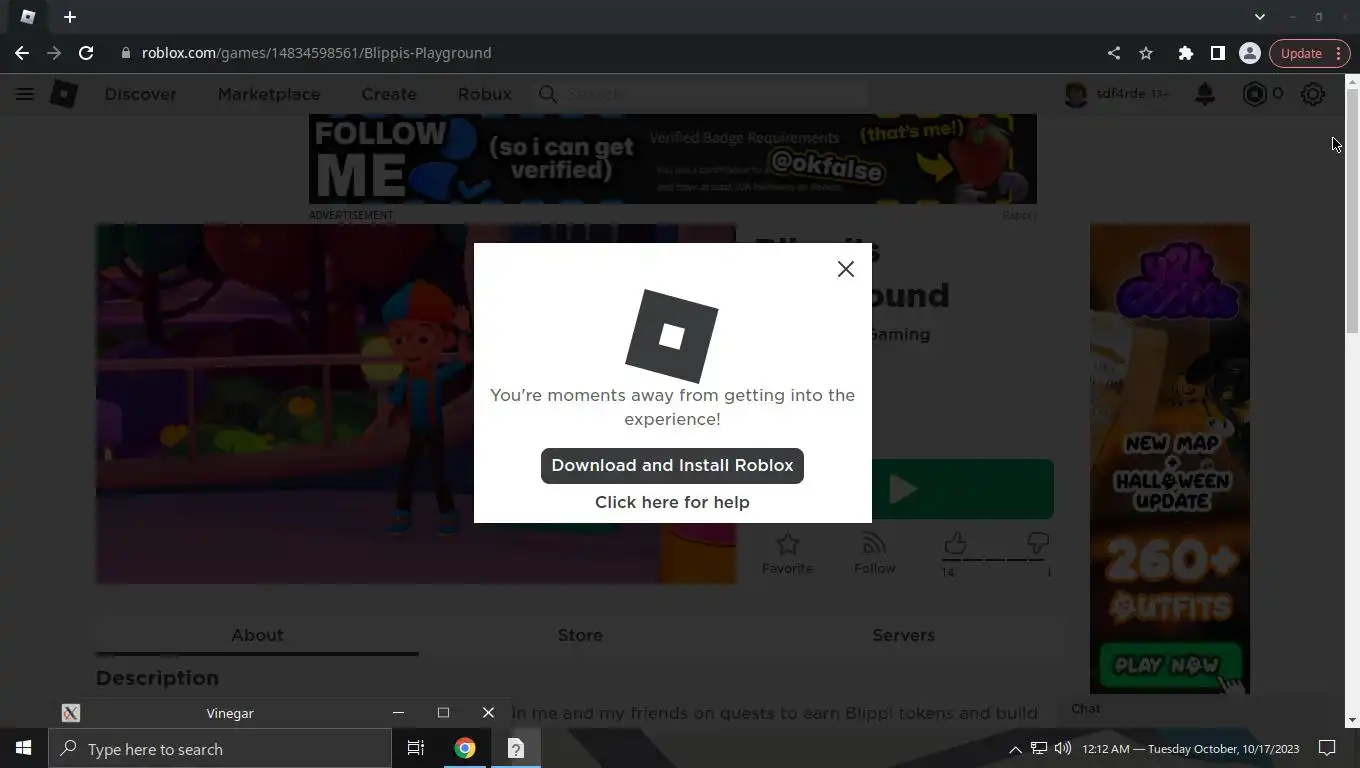1360x768 pixels.
Task: Open network status tray icon
Action: click(x=1039, y=748)
